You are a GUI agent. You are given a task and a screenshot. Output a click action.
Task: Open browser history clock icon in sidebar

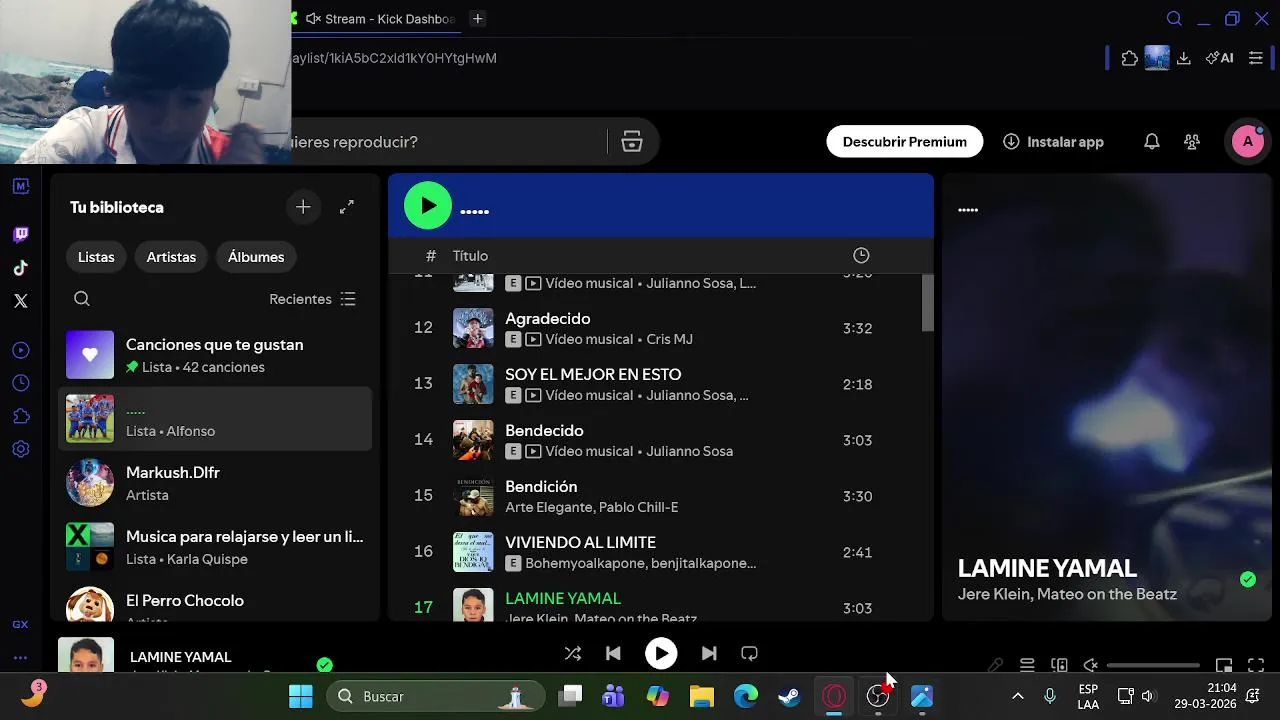[x=20, y=383]
